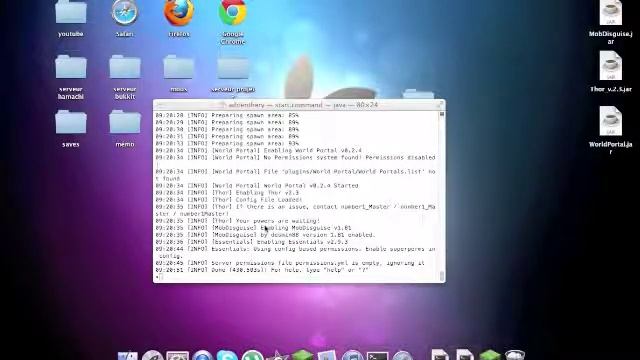Open the Trash in the dock
The width and height of the screenshot is (640, 360).
tap(515, 355)
